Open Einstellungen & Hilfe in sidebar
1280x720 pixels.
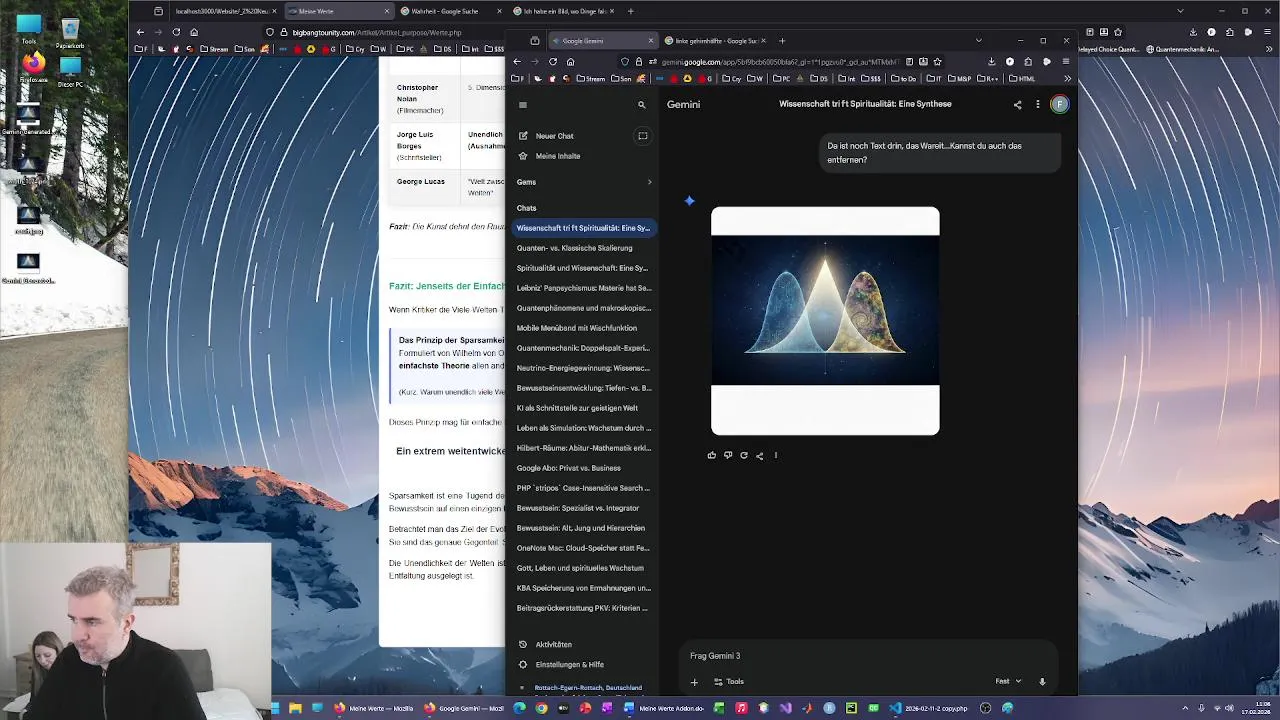(x=561, y=664)
